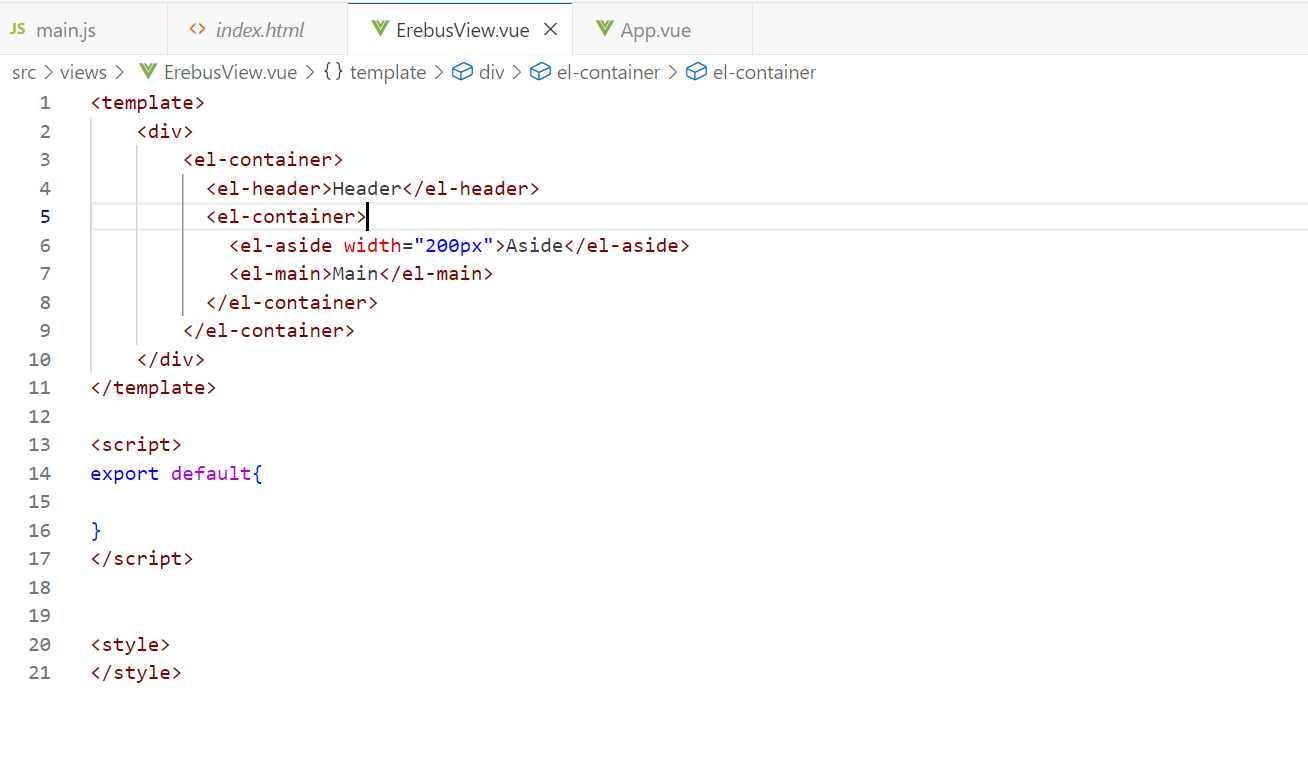Screen dimensions: 1308x781
Task: Click line number 5 in the gutter
Action: pos(44,217)
